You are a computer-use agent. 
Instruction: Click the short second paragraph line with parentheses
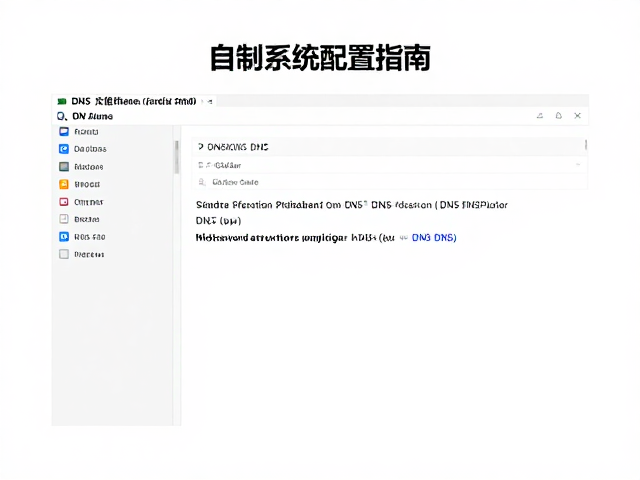point(218,221)
